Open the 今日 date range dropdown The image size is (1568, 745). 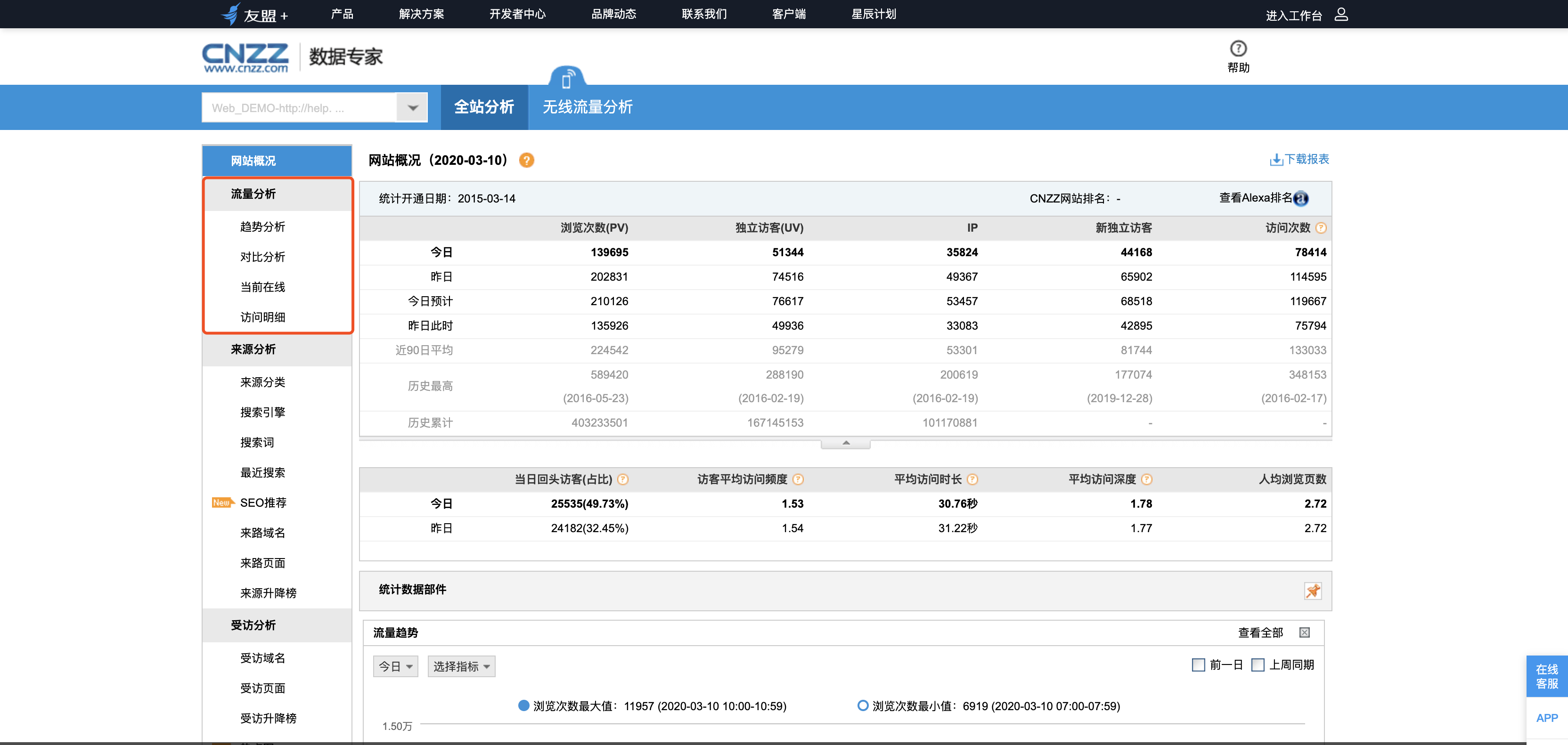395,666
